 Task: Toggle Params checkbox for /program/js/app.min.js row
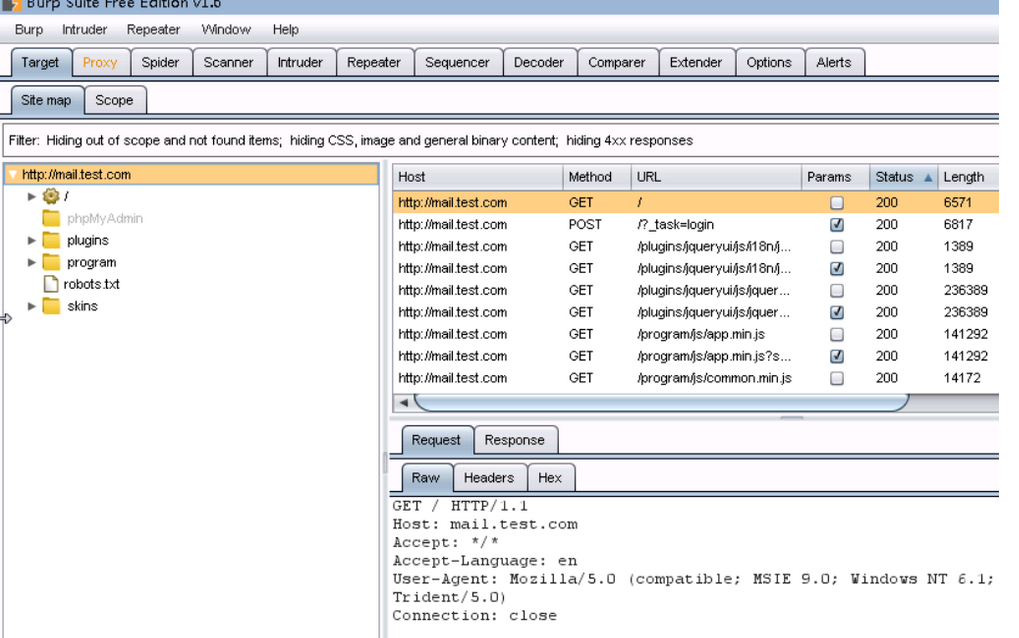tap(837, 335)
